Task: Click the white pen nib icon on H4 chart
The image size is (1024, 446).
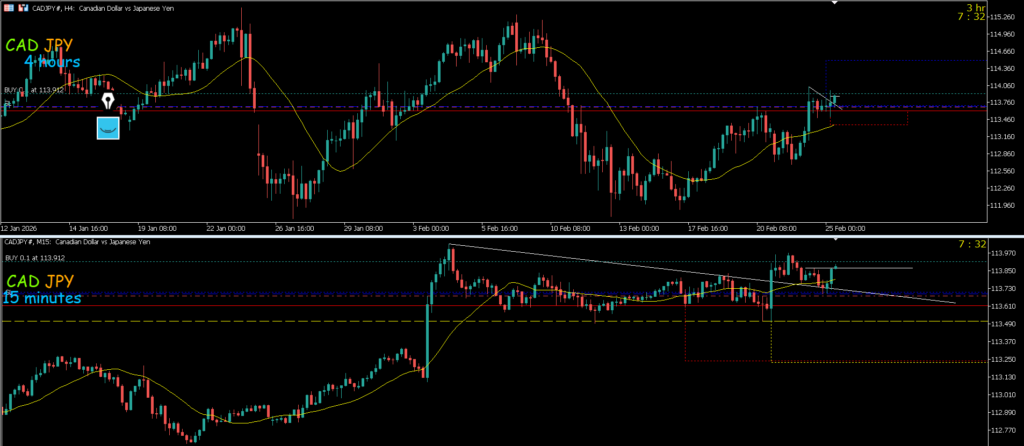Action: click(108, 101)
